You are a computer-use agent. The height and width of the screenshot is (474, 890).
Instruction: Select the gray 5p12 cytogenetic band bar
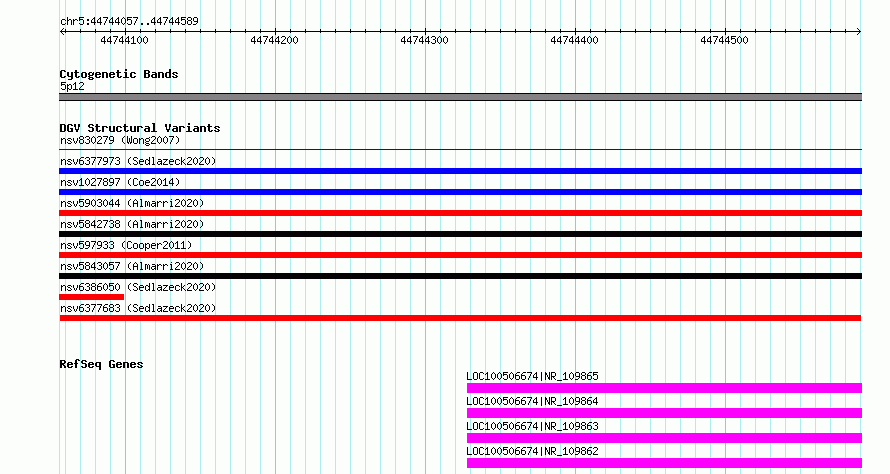coord(460,97)
